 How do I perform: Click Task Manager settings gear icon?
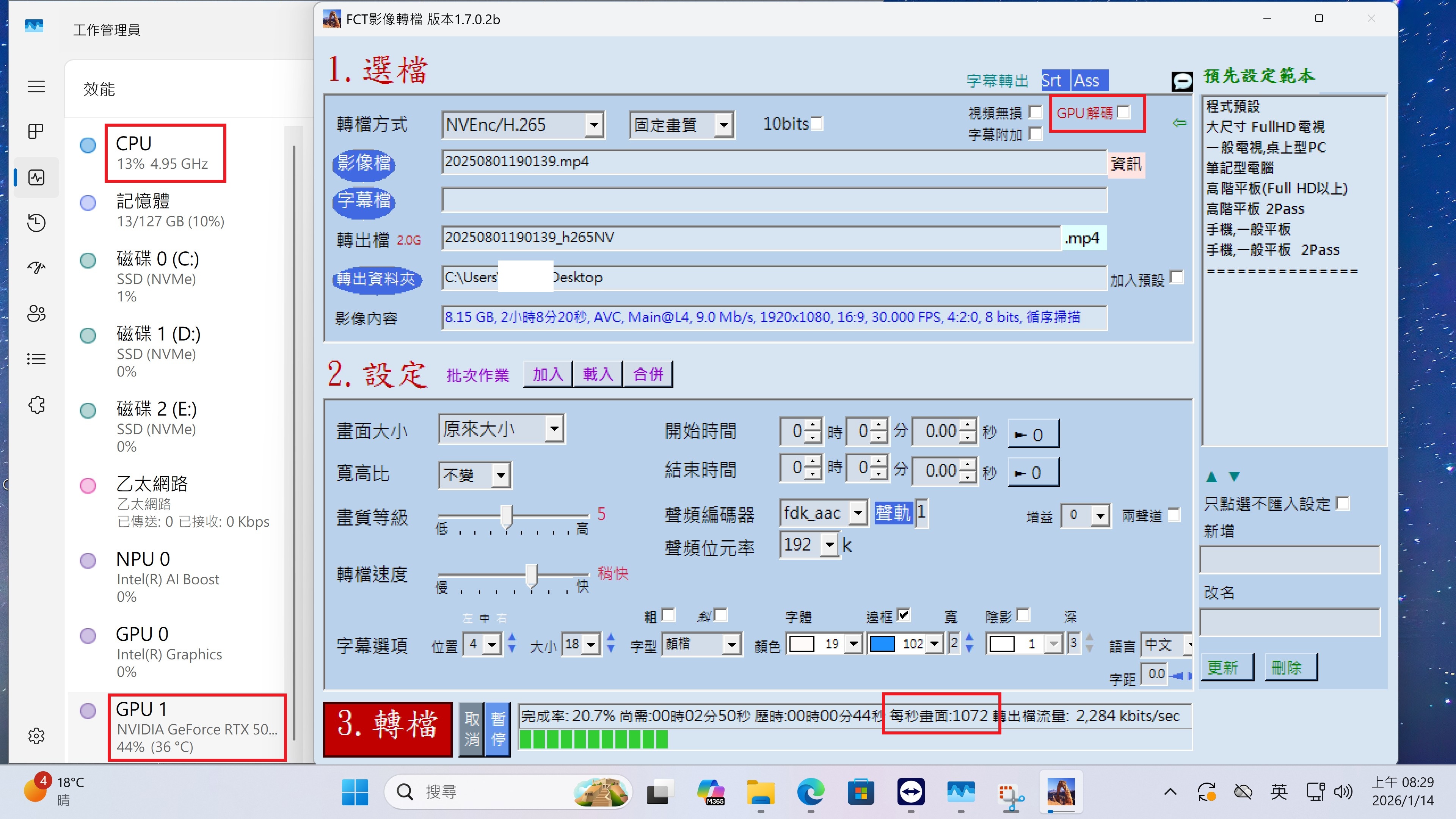(36, 736)
